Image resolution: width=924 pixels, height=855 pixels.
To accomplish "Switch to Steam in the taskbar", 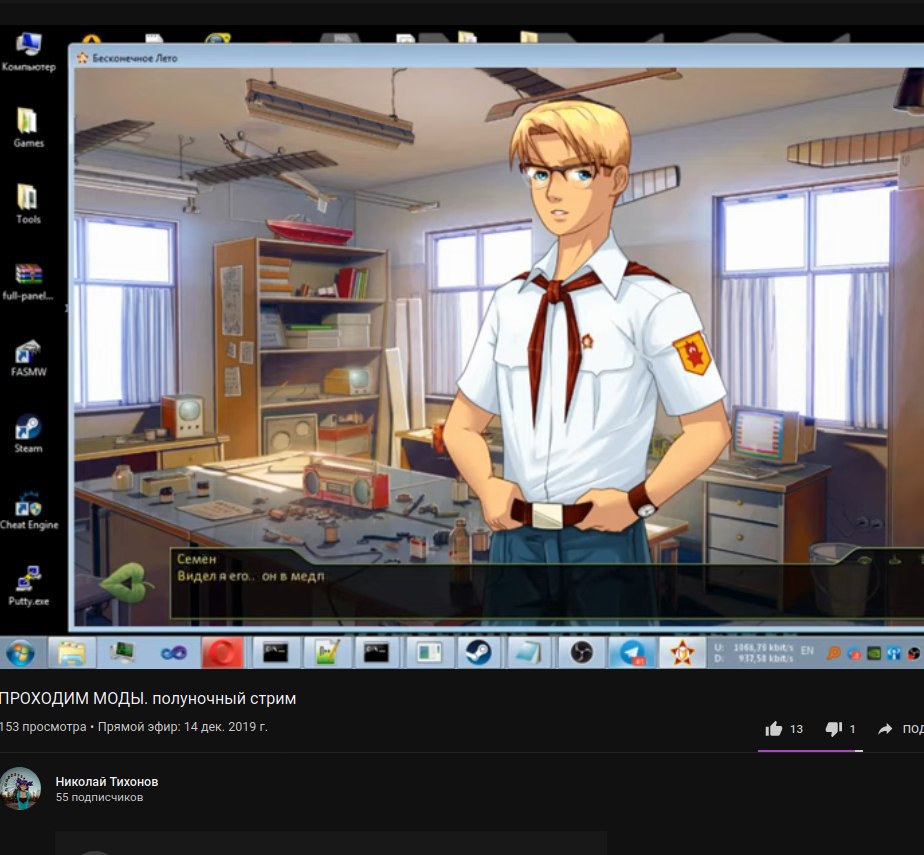I will (478, 652).
